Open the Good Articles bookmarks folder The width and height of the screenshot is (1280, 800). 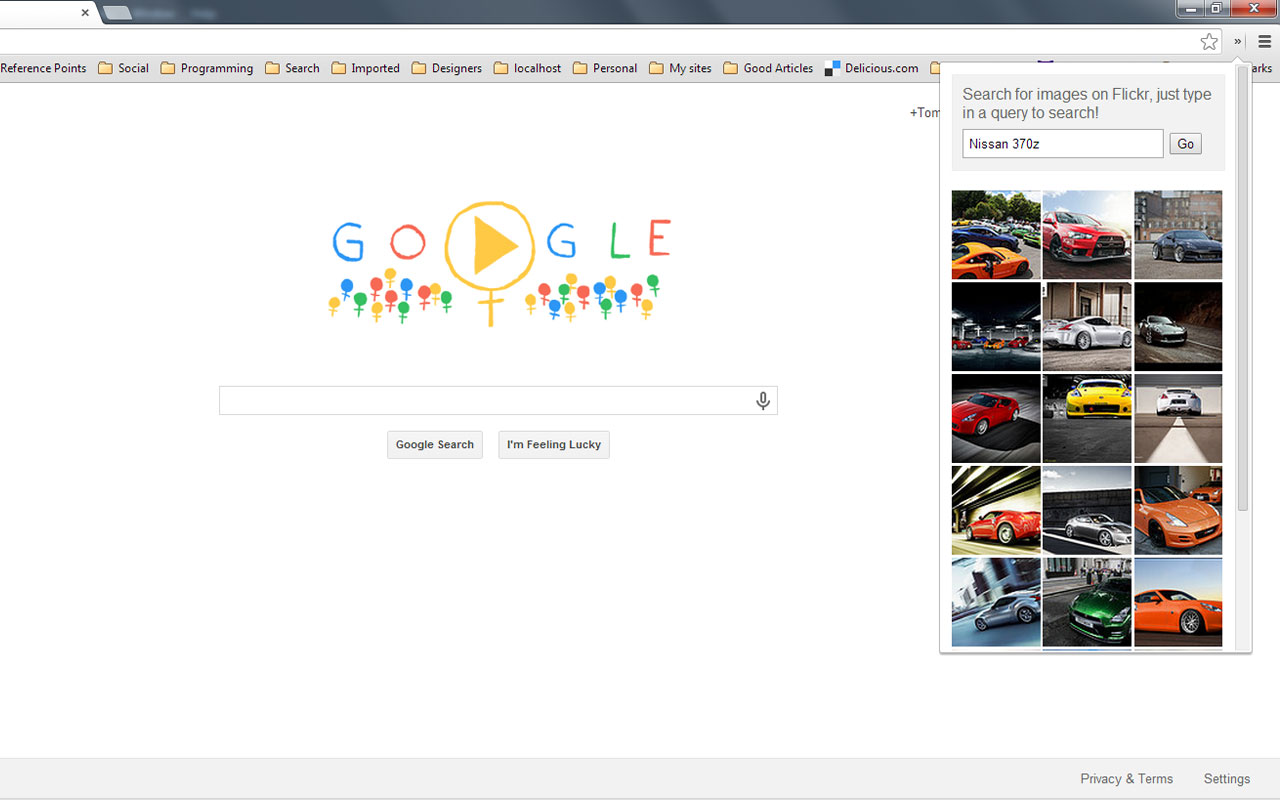coord(768,68)
